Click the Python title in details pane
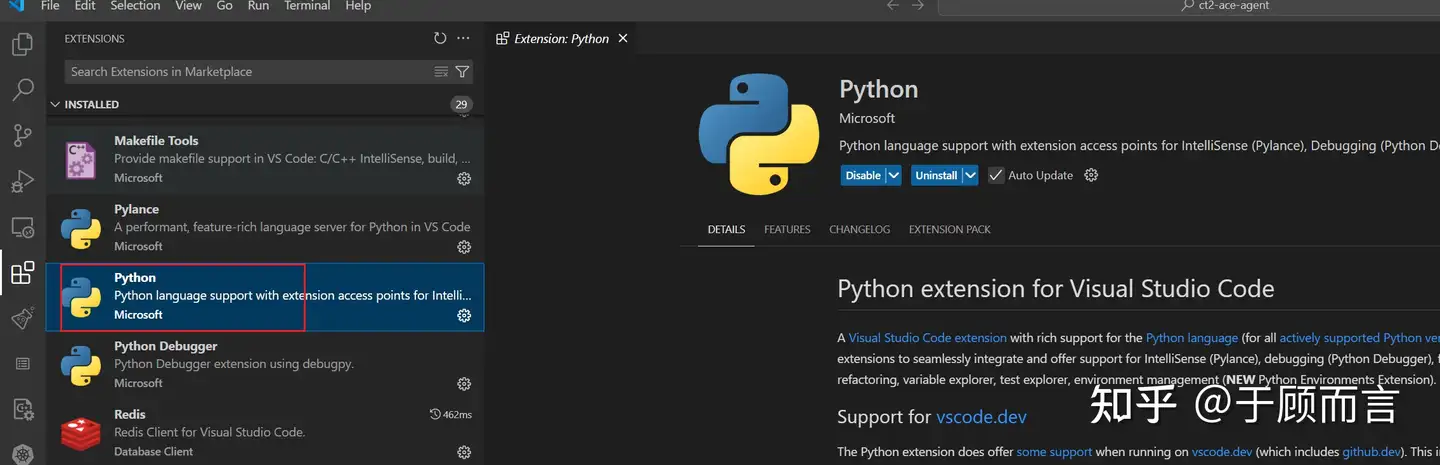Screen dimensions: 1440x465 (878, 89)
